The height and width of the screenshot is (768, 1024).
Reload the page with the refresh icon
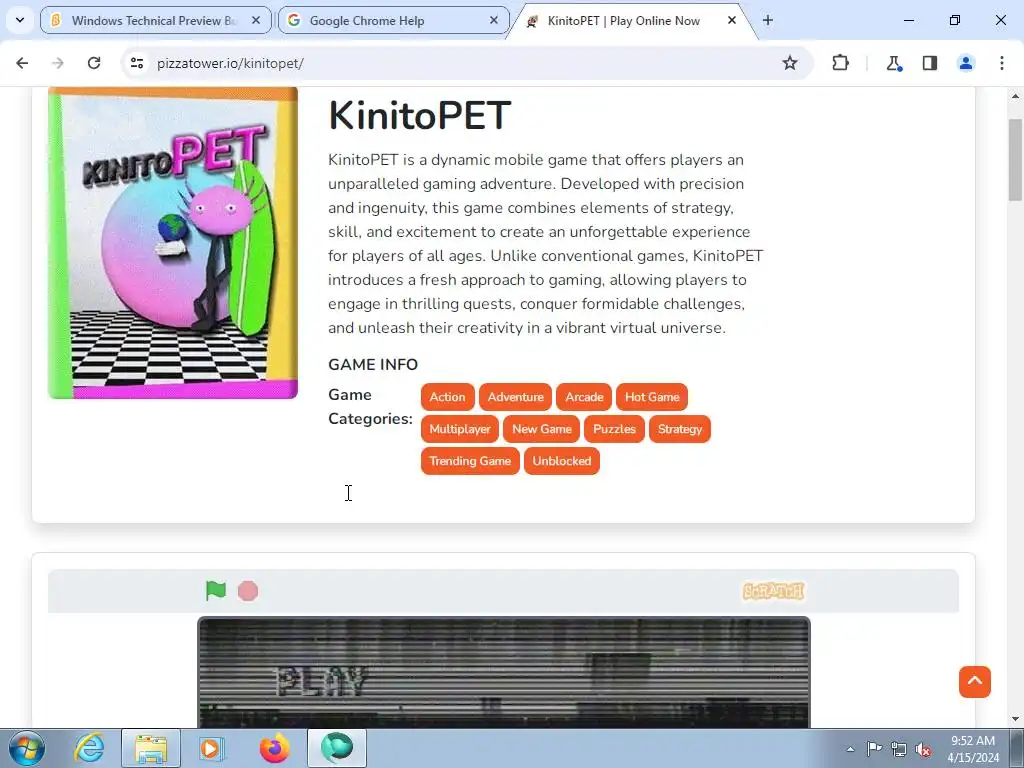tap(94, 63)
